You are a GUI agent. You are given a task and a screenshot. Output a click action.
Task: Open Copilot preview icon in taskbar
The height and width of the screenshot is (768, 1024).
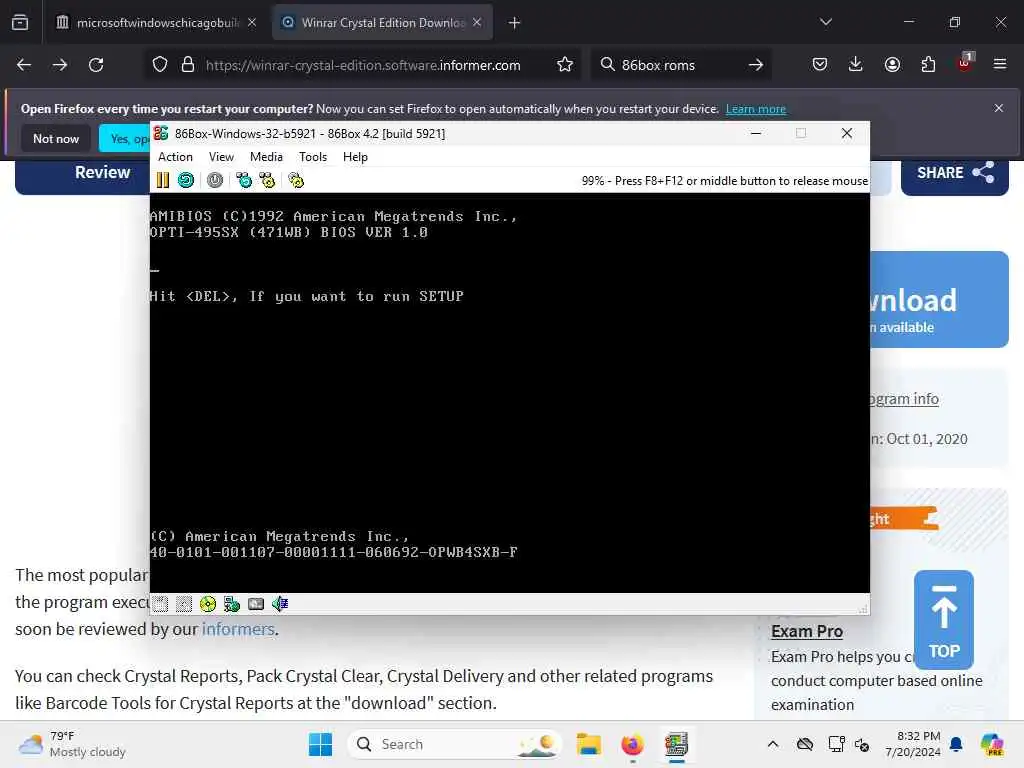(x=992, y=744)
